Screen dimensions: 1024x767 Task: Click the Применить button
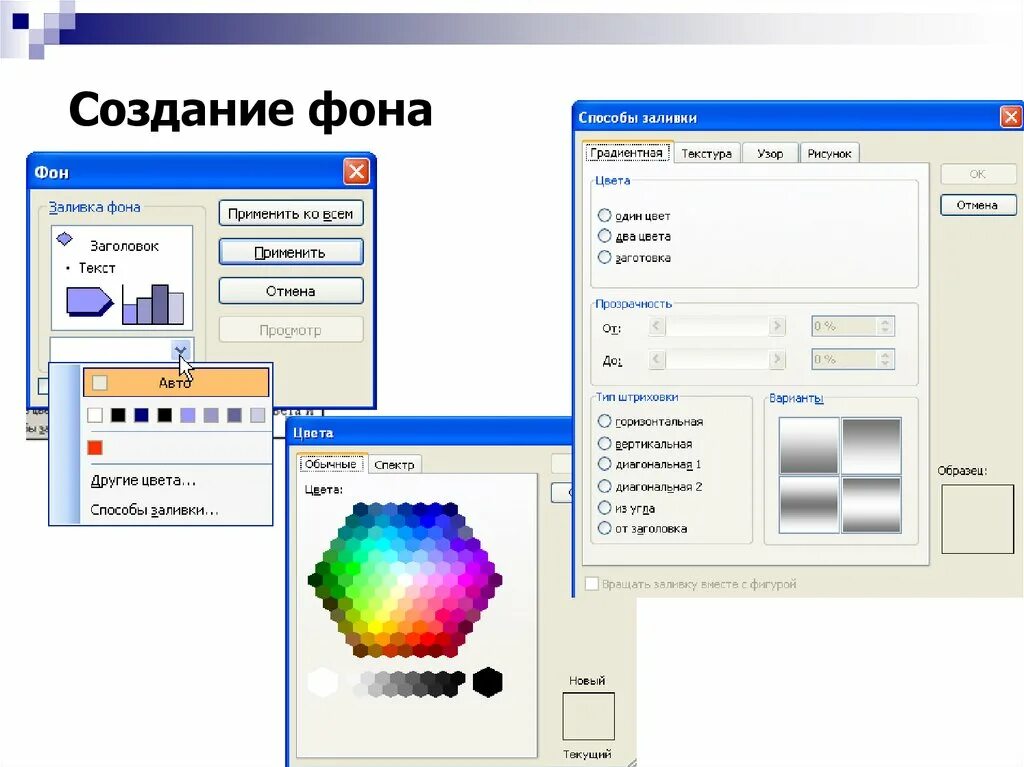[291, 252]
